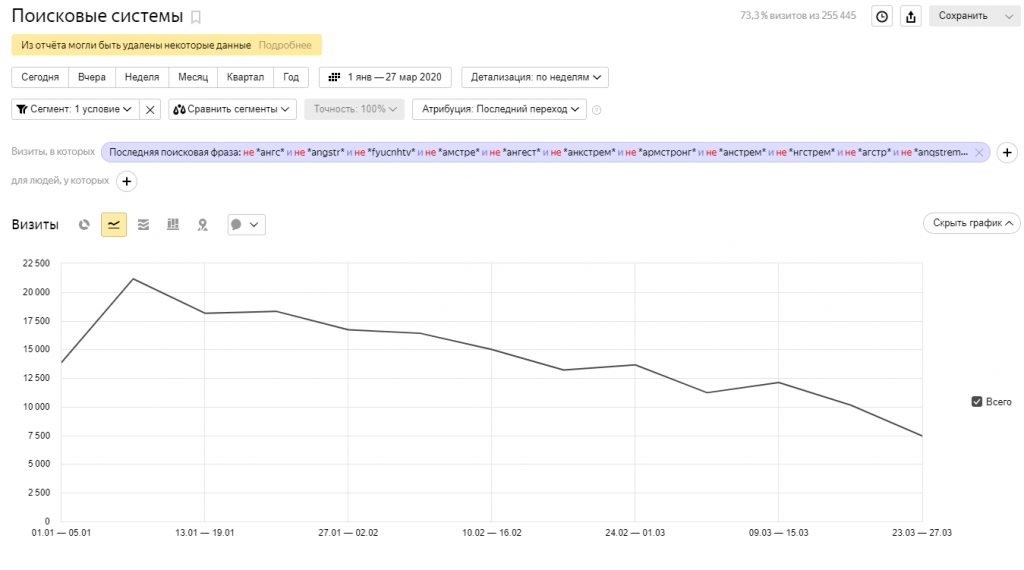Click the export/share report icon
This screenshot has height=570, width=1024.
coord(910,16)
